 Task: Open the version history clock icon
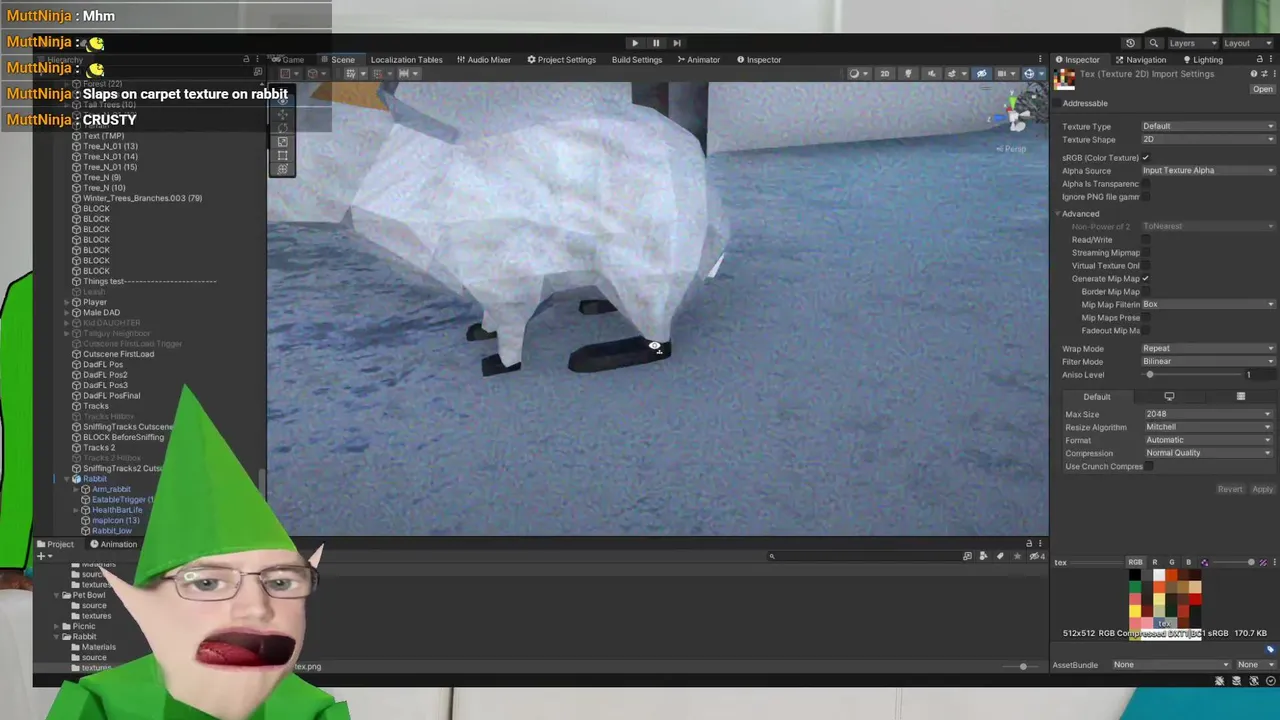tap(1130, 43)
